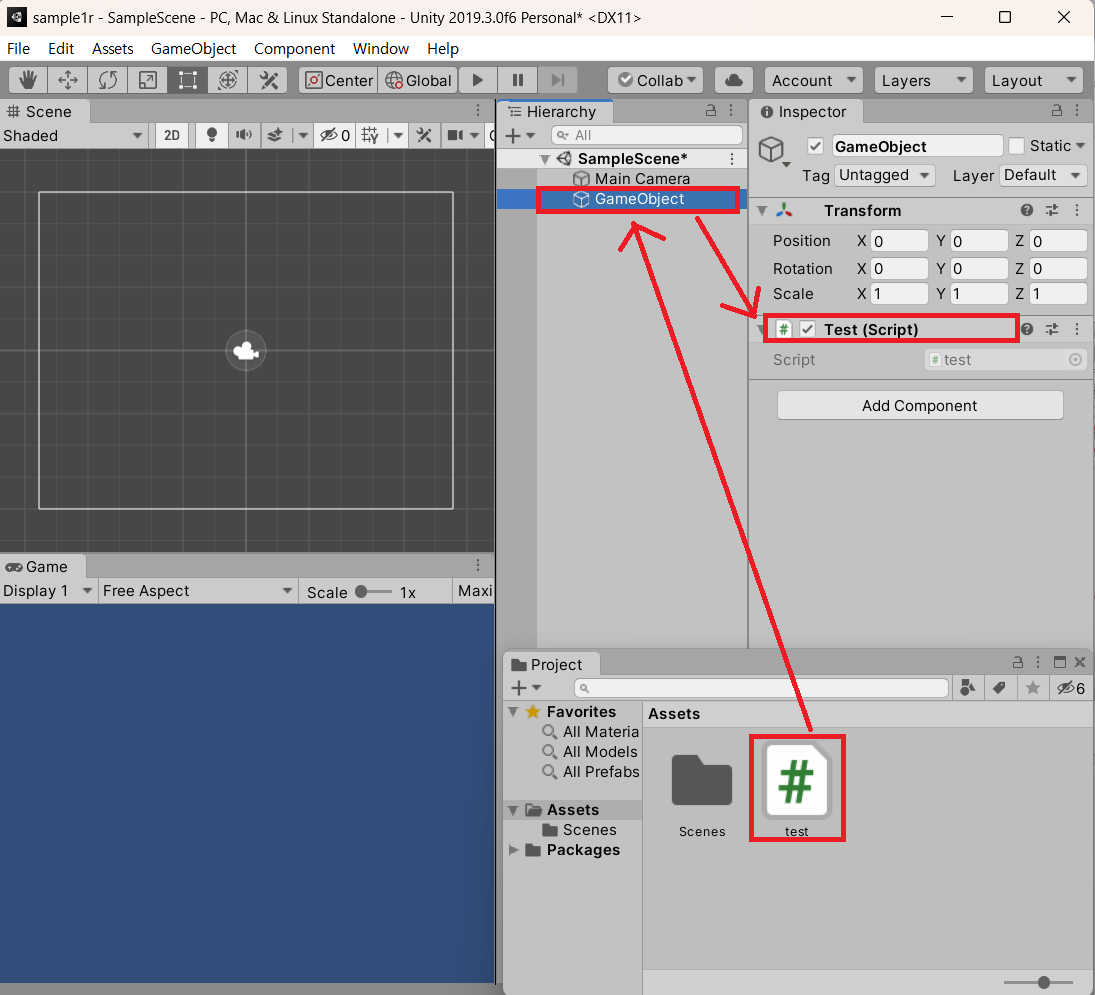
Task: Select the Rotate tool
Action: click(108, 80)
